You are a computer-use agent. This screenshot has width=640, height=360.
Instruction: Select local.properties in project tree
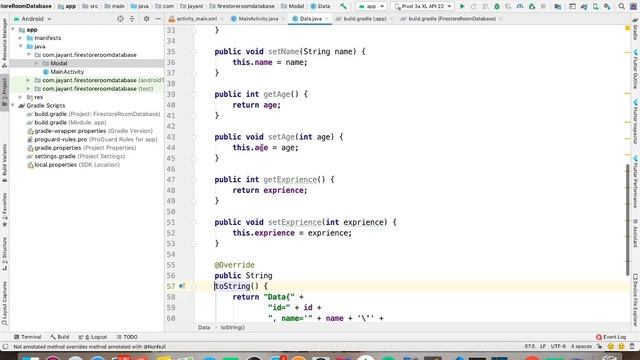coord(56,165)
